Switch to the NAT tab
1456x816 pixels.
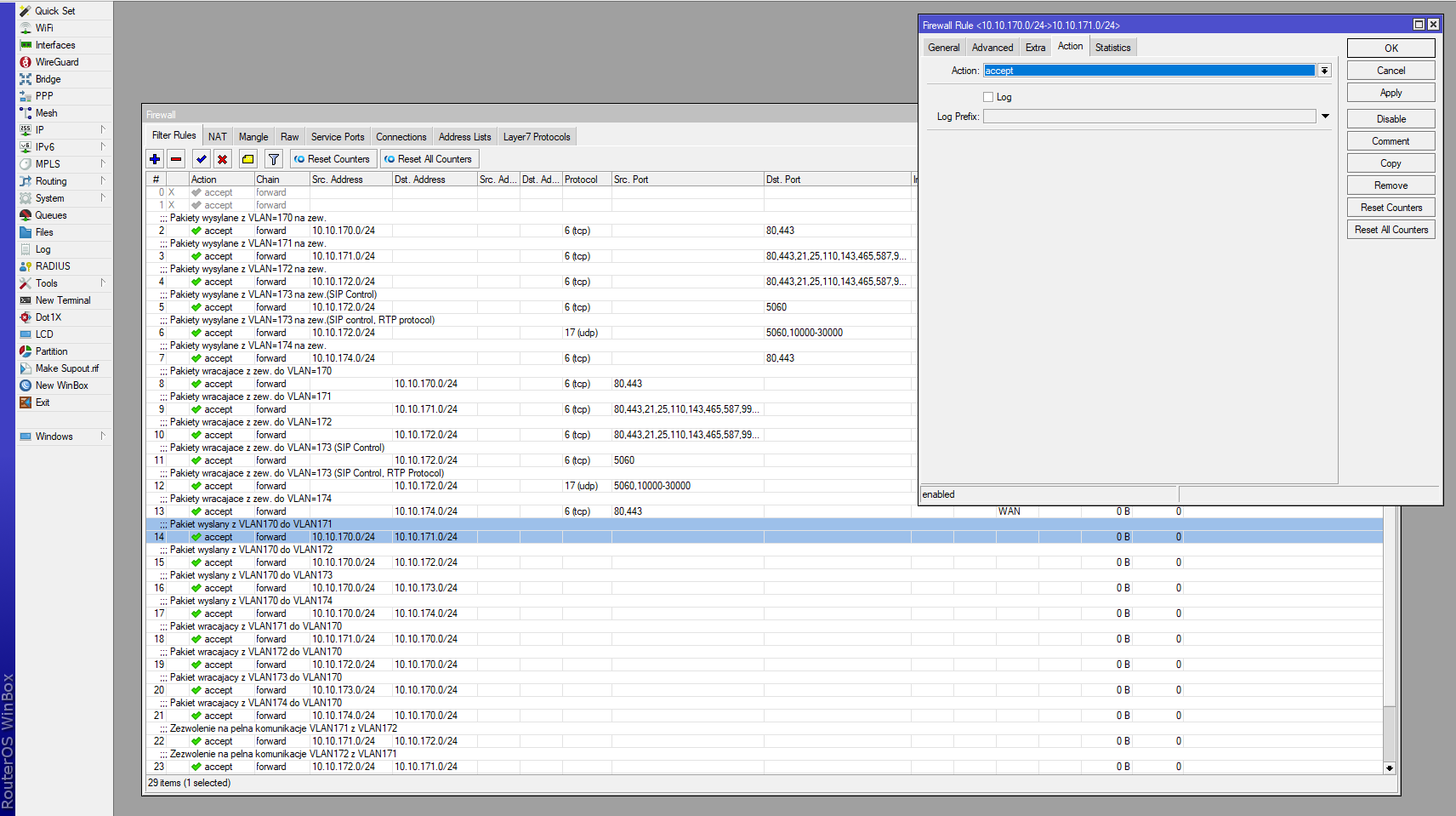click(218, 137)
